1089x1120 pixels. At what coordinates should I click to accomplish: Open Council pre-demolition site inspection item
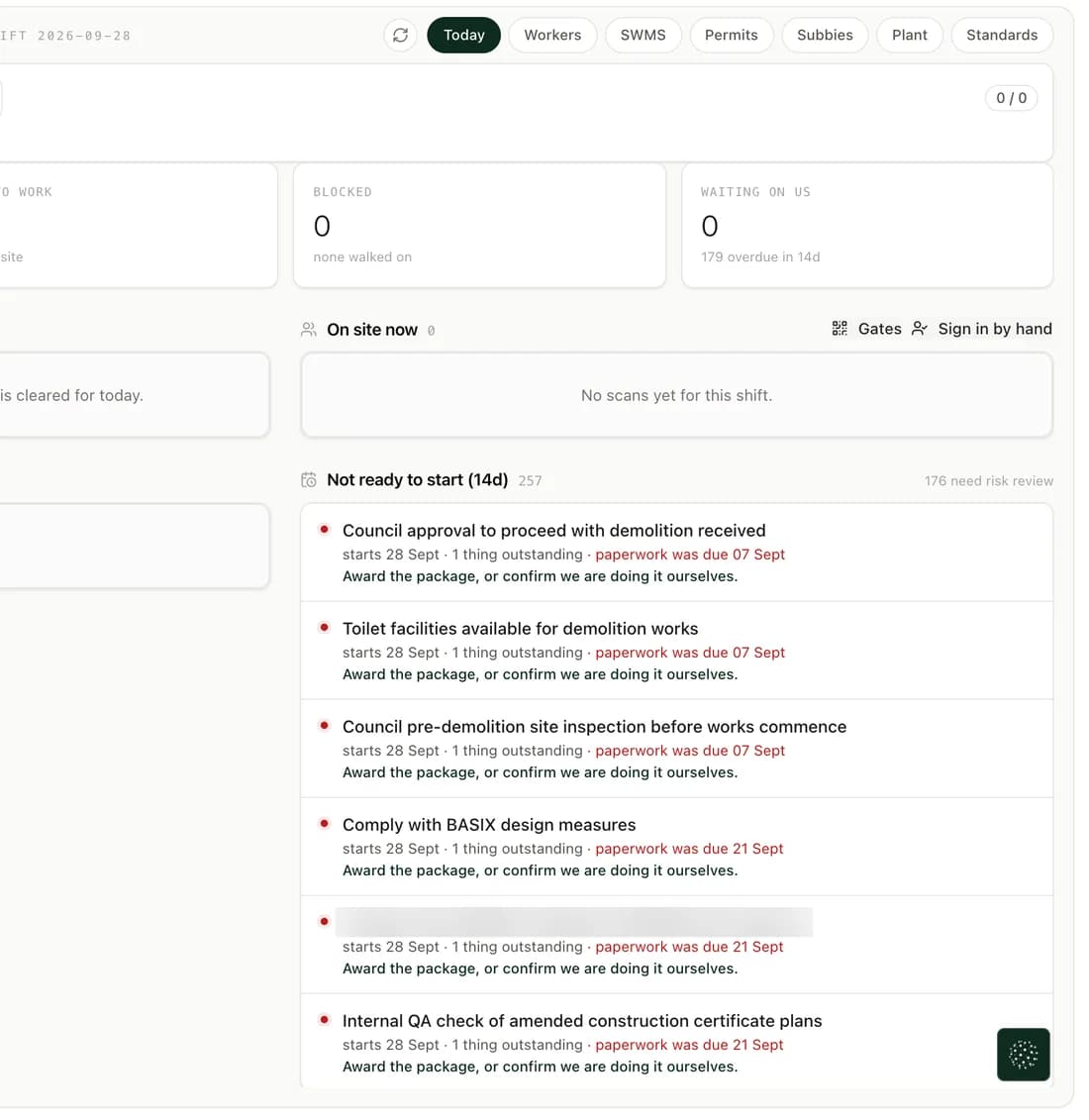tap(677, 749)
